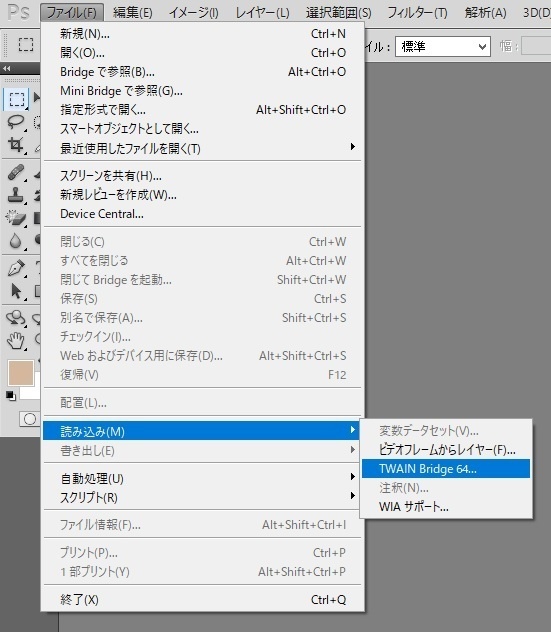The height and width of the screenshot is (632, 551).
Task: Select the Clone Stamp tool
Action: [x=16, y=195]
